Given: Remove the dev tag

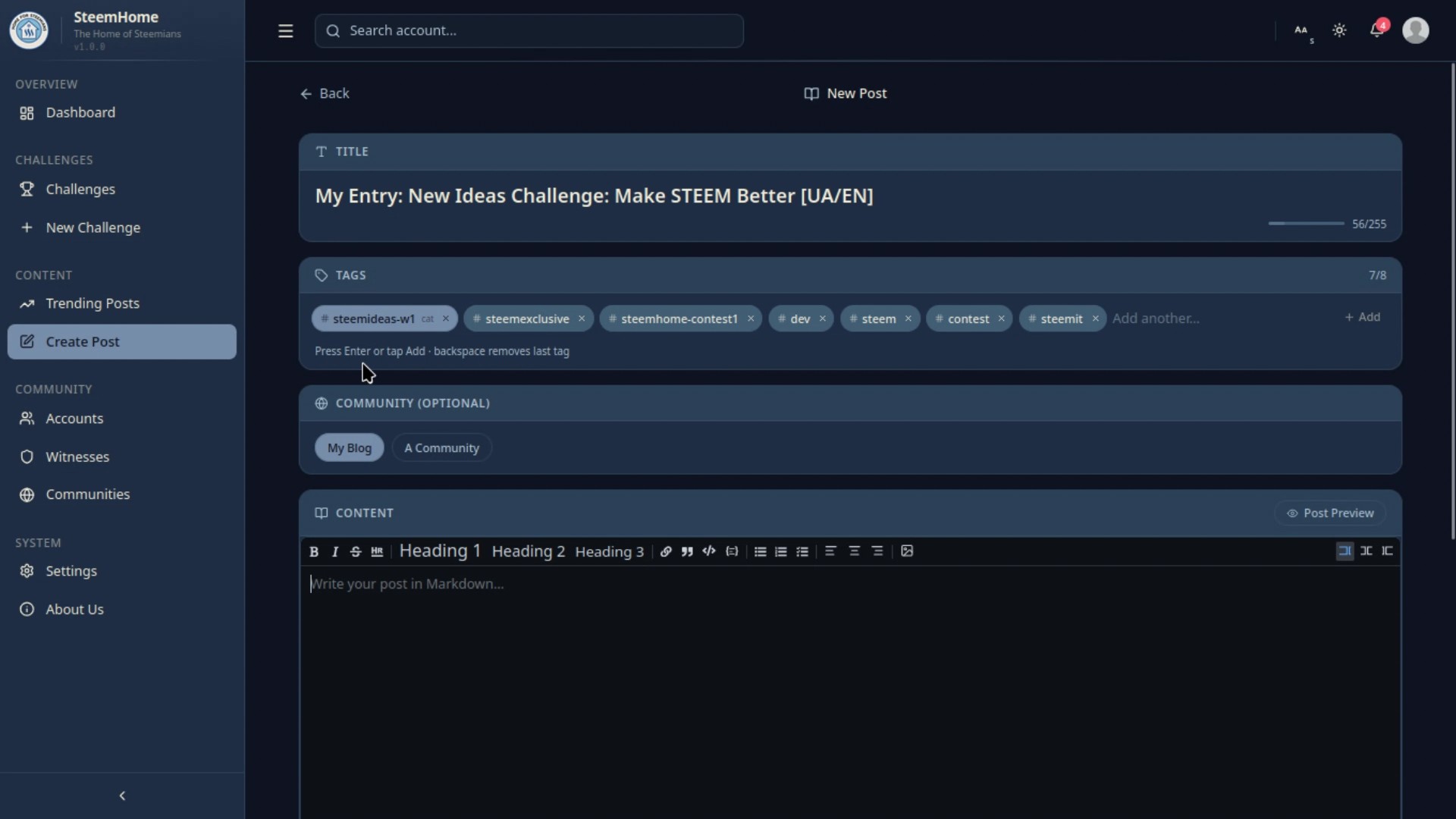Looking at the screenshot, I should point(823,318).
